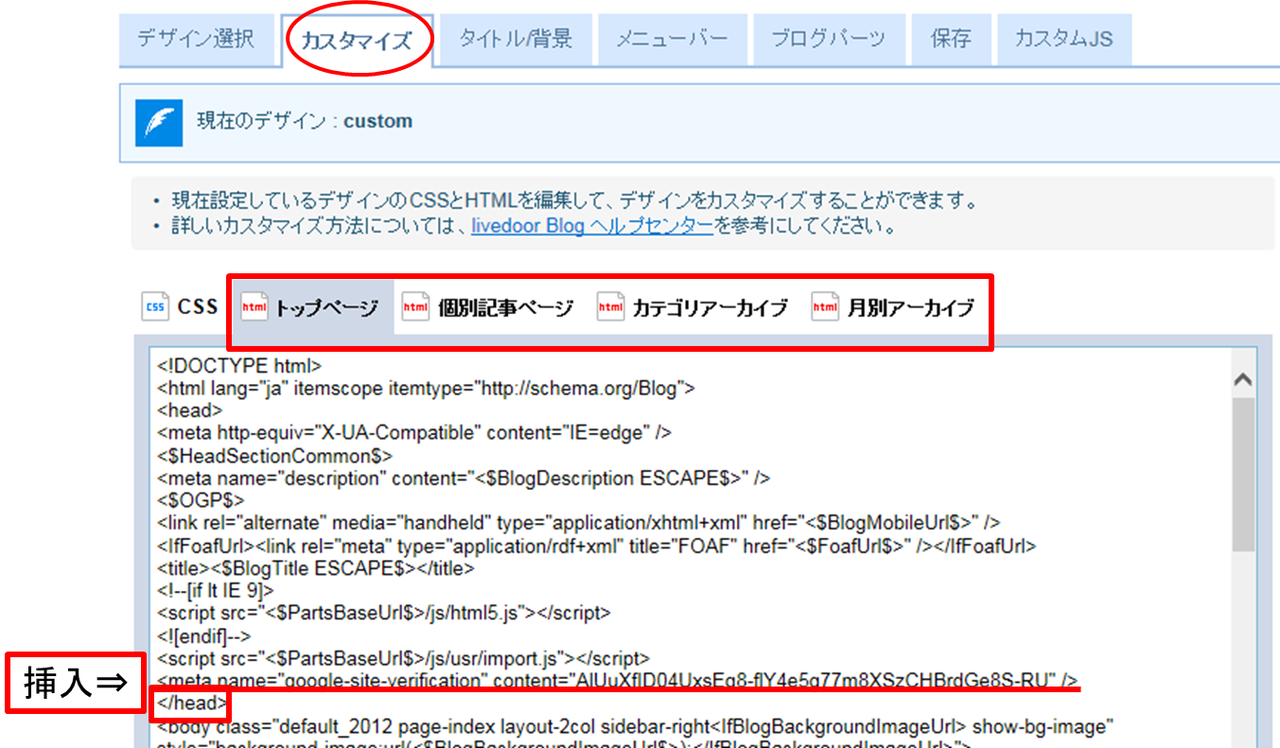1280x748 pixels.
Task: Select the メニューバー tab
Action: click(x=672, y=40)
